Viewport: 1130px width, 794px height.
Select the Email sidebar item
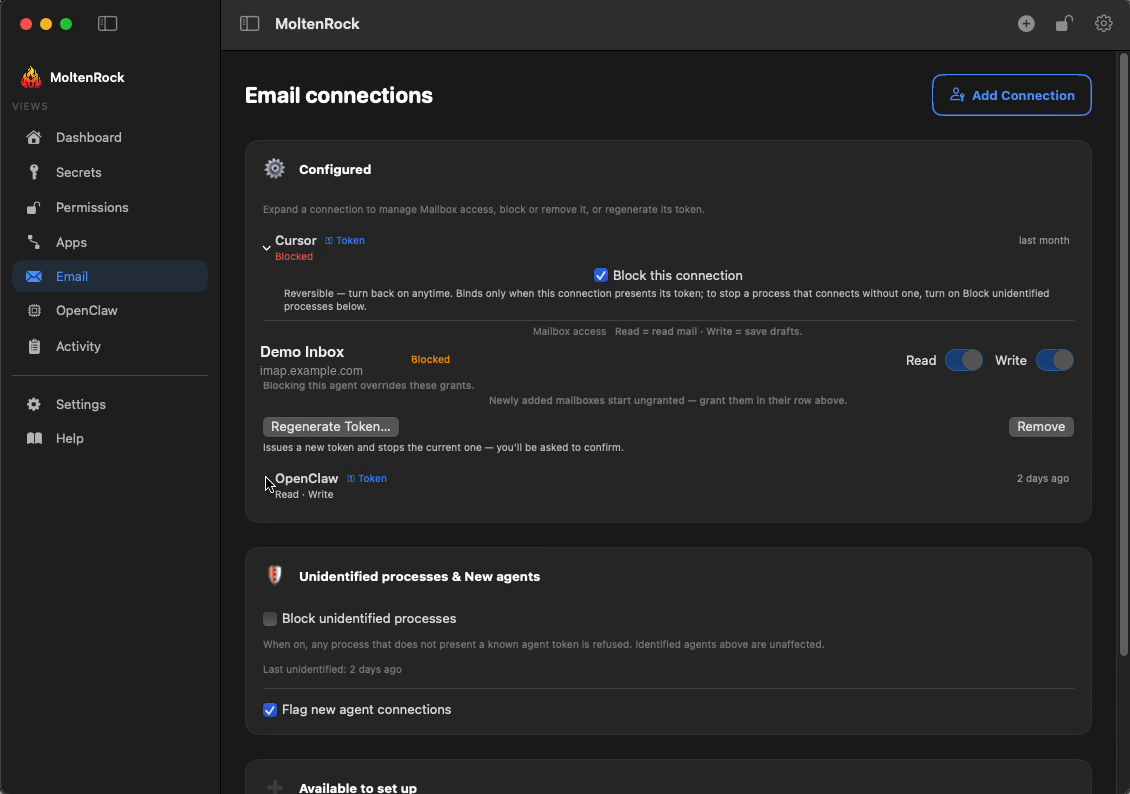(110, 276)
